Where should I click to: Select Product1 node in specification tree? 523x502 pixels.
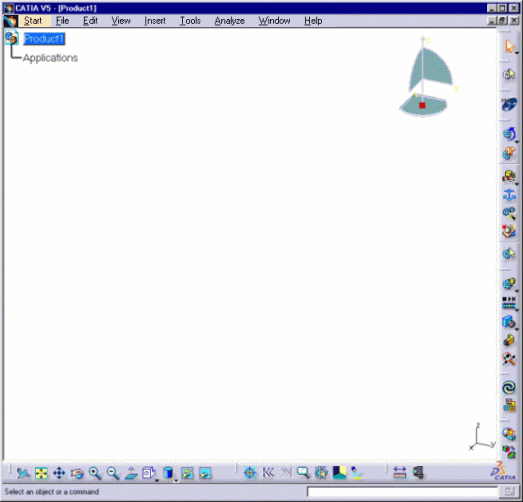[44, 39]
